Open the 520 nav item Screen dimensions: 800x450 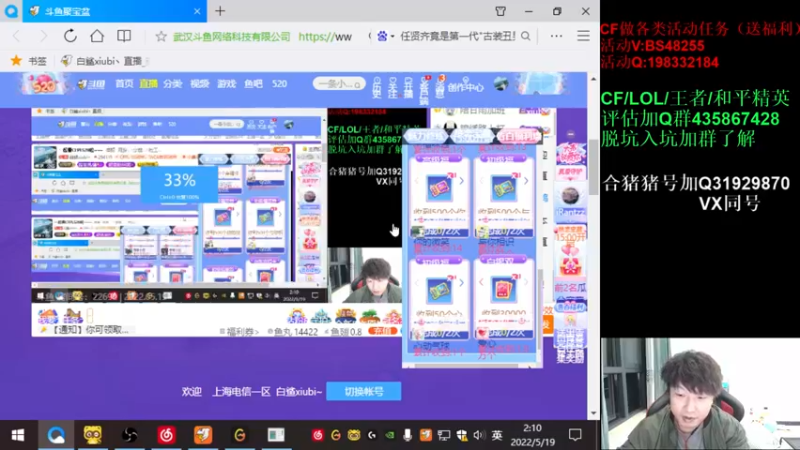[279, 84]
